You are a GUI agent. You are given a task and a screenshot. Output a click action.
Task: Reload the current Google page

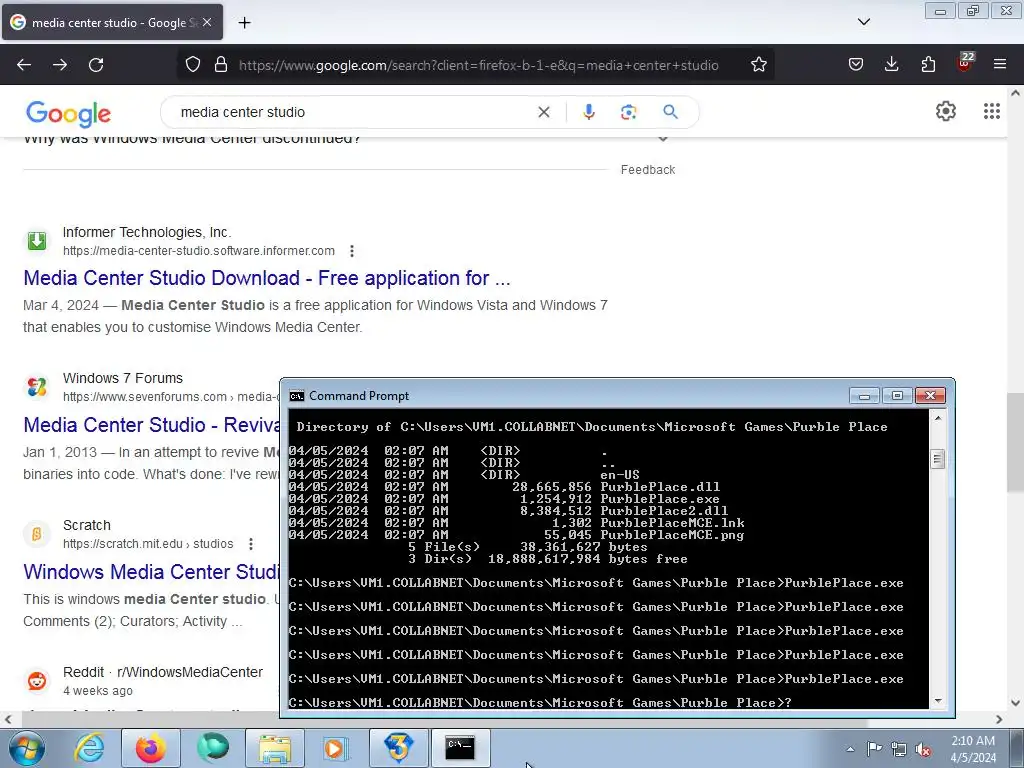[96, 65]
